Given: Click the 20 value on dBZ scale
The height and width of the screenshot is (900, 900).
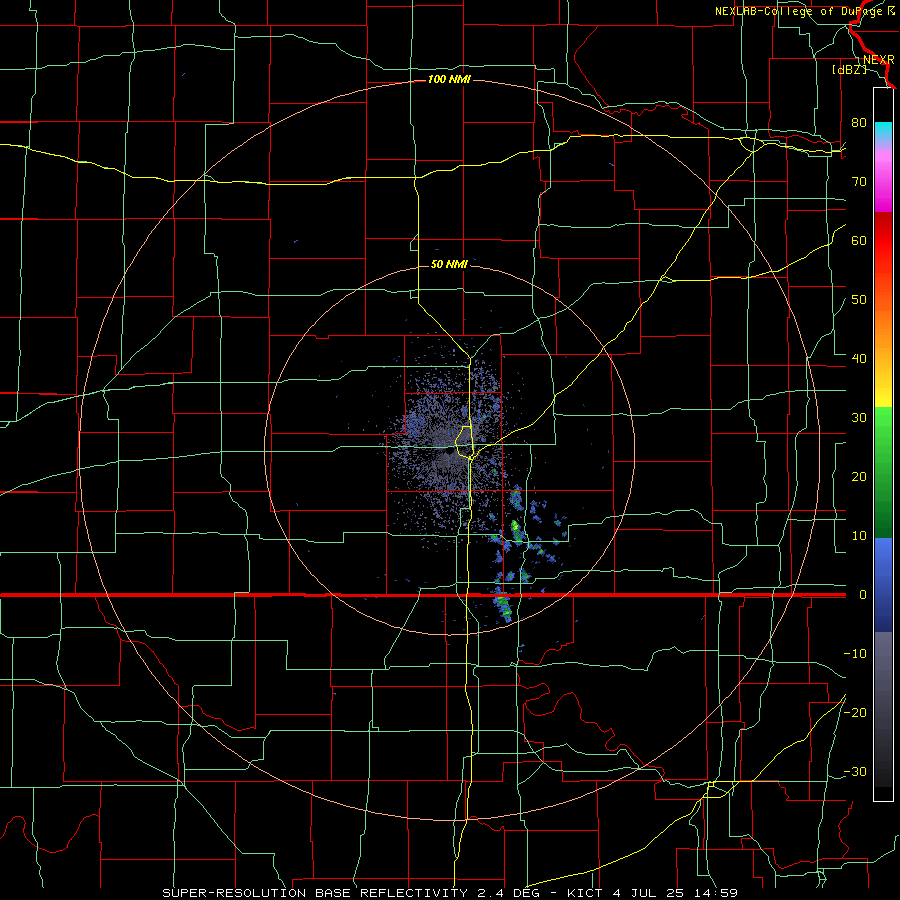Looking at the screenshot, I should tap(859, 477).
